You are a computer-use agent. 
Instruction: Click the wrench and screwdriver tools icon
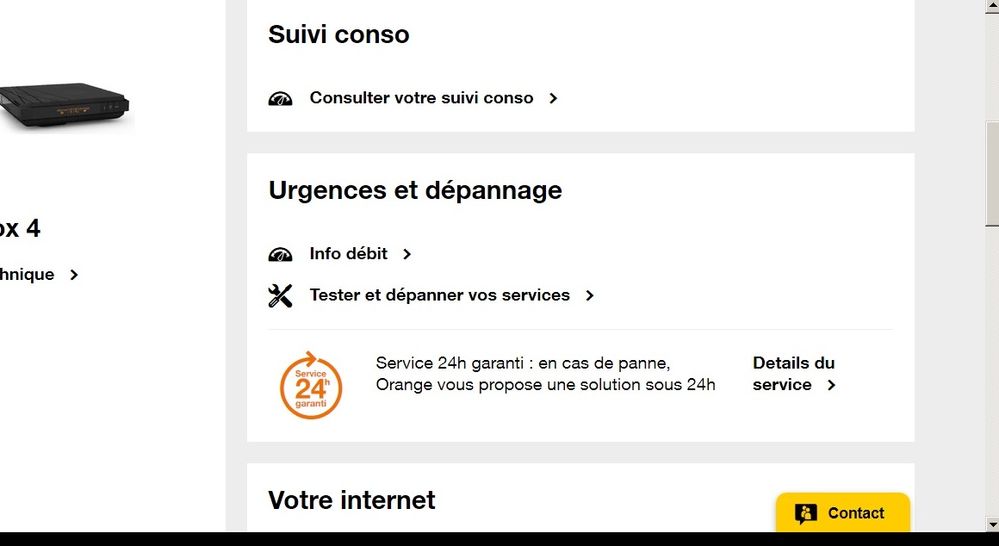(x=280, y=296)
